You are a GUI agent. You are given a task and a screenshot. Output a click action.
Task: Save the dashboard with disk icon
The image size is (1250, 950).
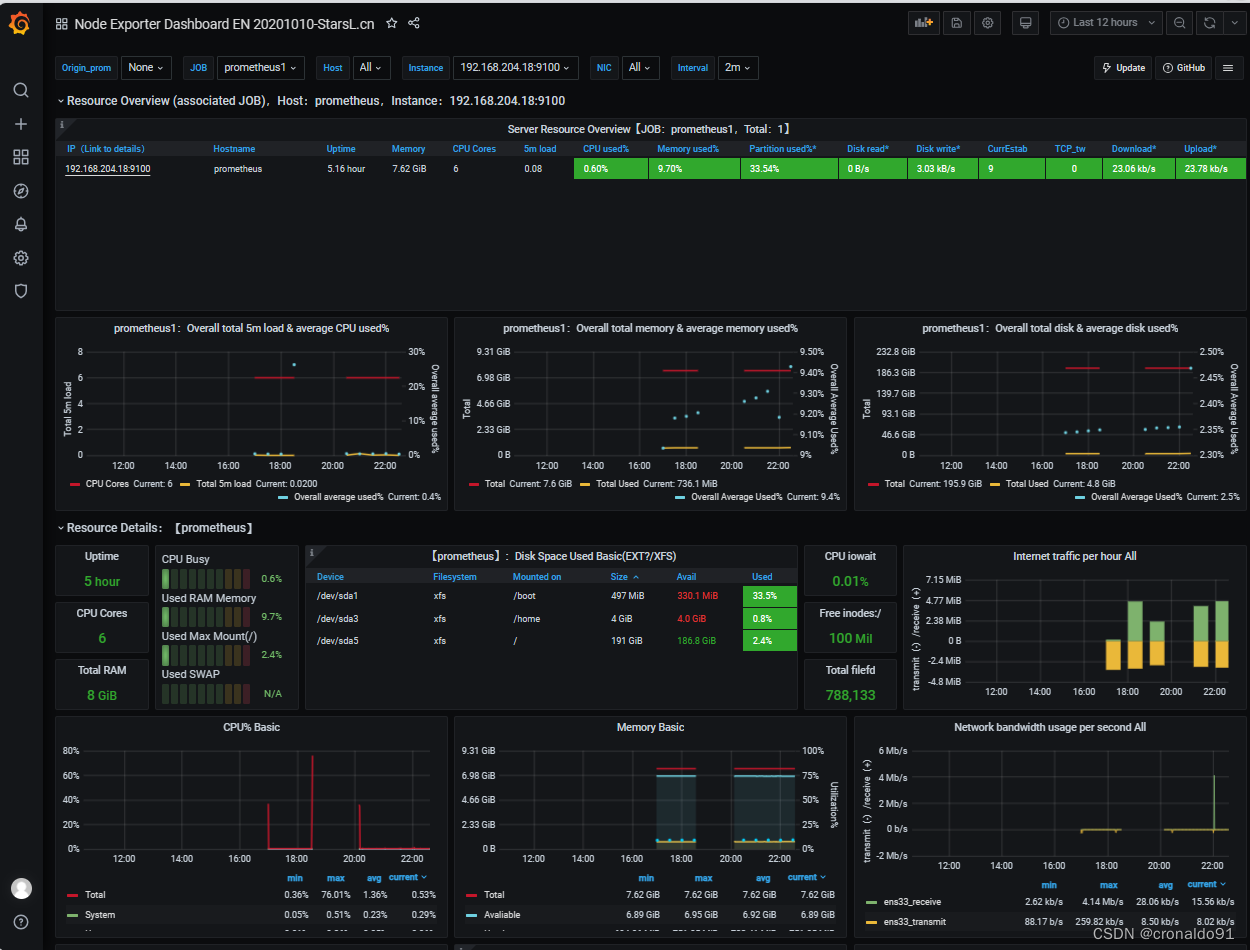tap(956, 22)
